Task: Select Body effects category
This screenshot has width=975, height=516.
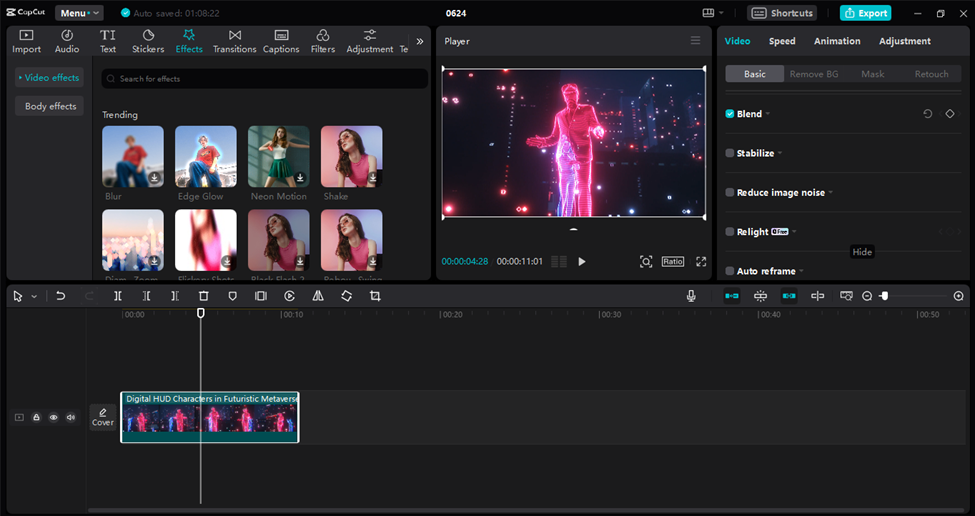Action: click(50, 106)
